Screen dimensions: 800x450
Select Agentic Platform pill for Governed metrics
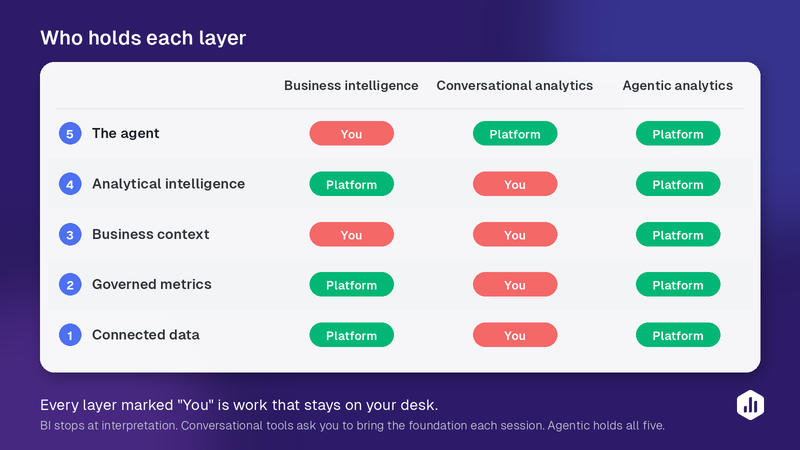[678, 285]
